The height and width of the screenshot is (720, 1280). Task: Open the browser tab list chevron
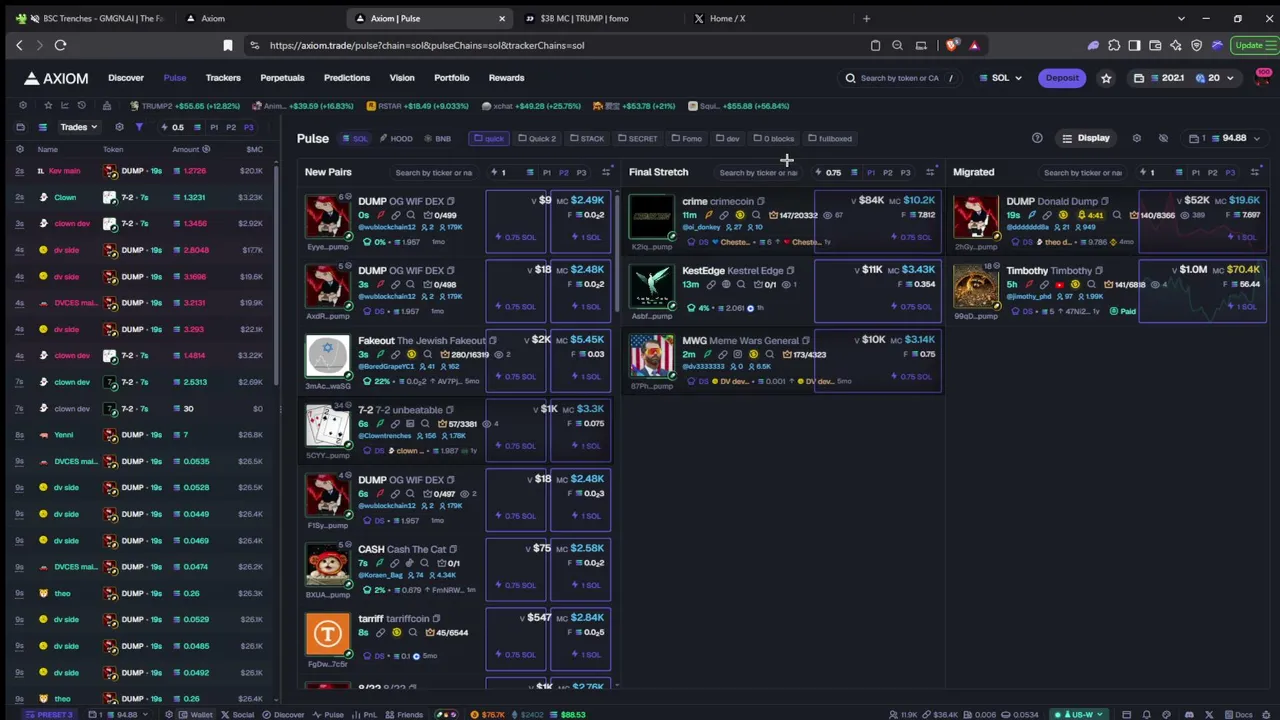coord(1181,18)
